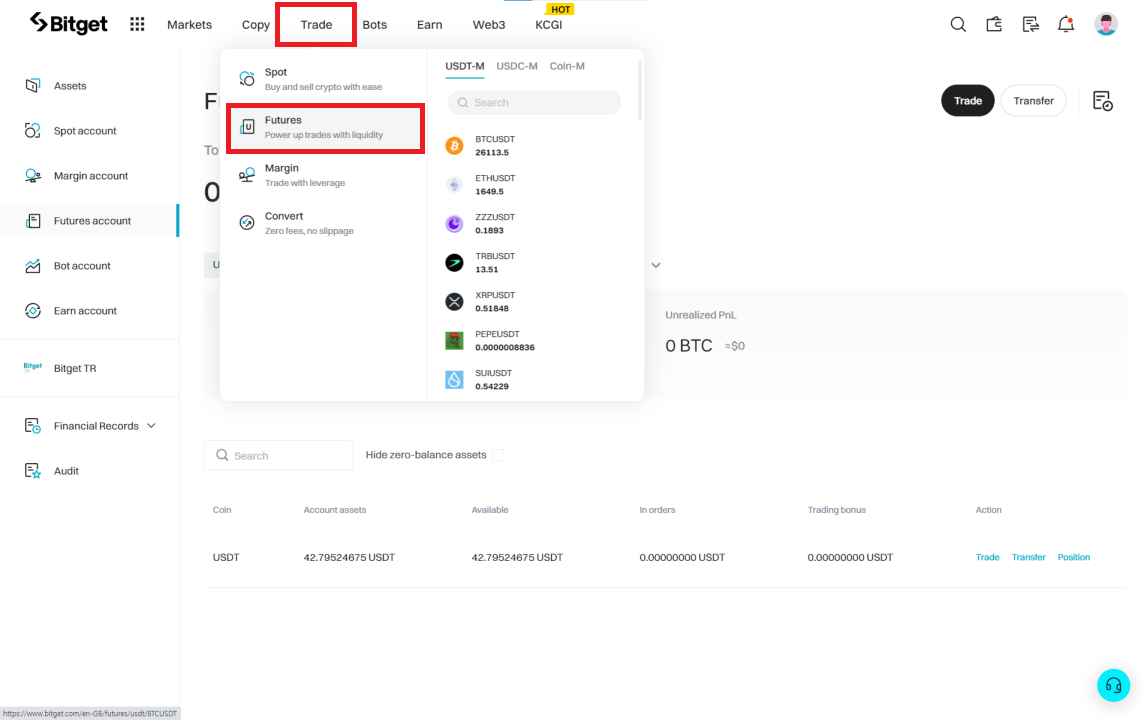The image size is (1144, 720).
Task: Click the Bitget TR sidebar icon
Action: click(x=33, y=368)
